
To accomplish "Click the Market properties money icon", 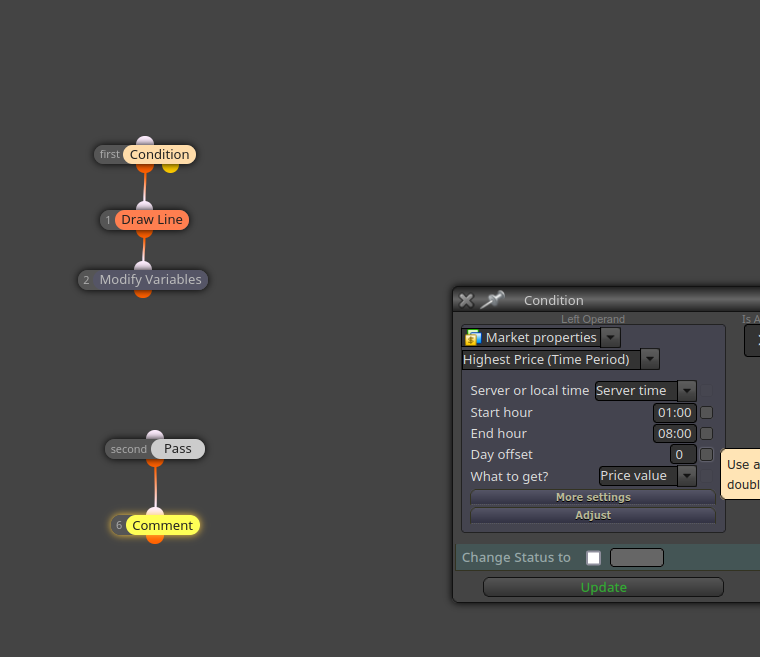I will click(473, 337).
